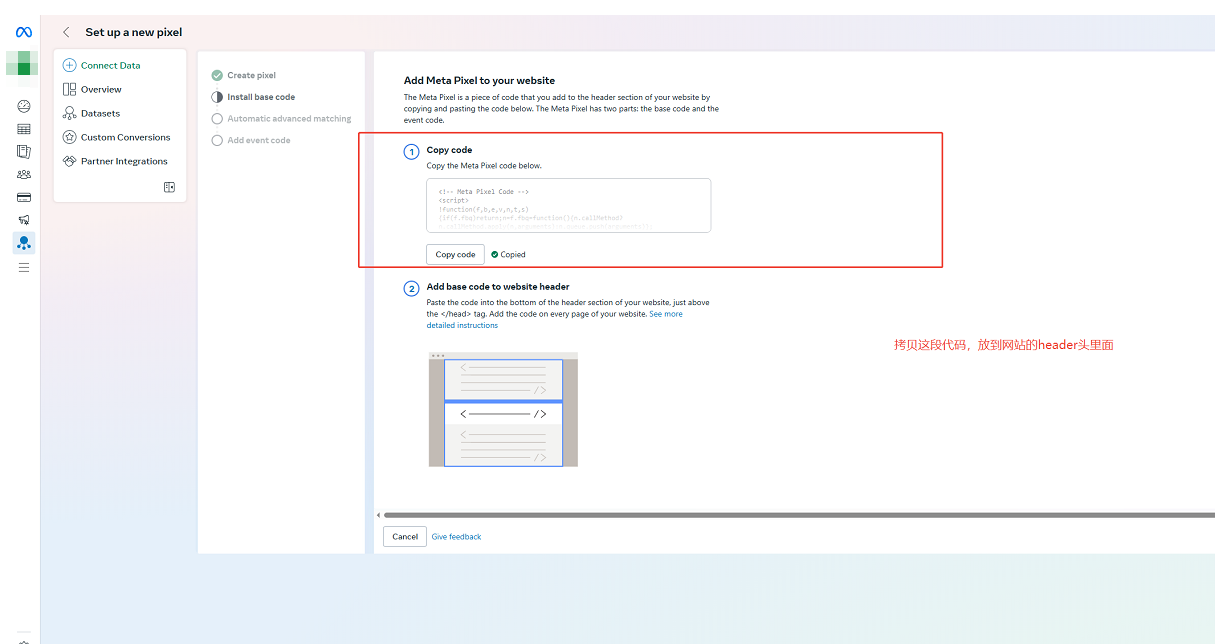The height and width of the screenshot is (644, 1215).
Task: Collapse the navigation panel with sidebar toggle icon
Action: pos(169,187)
